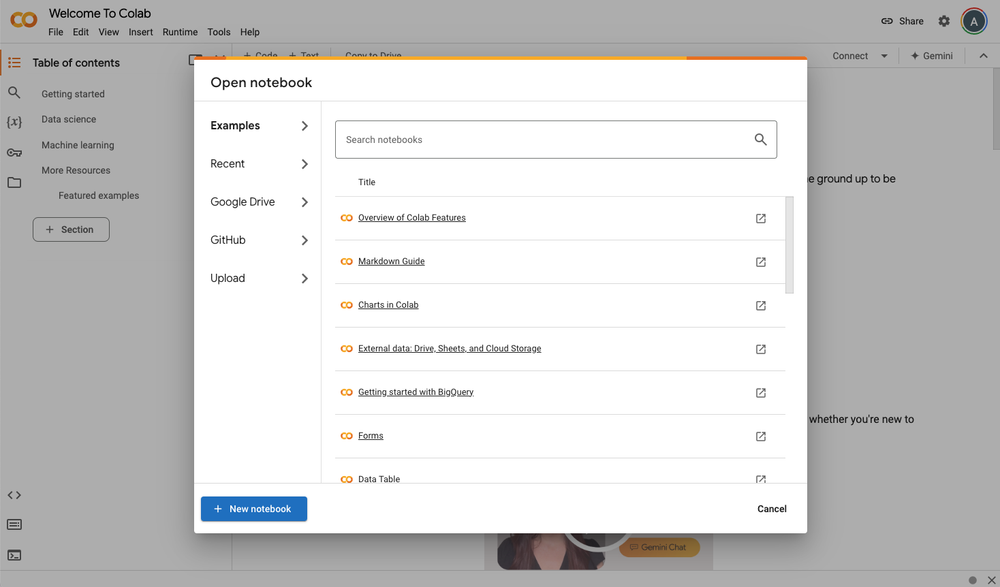Click the Search notebooks input field
This screenshot has height=587, width=1000.
pyautogui.click(x=556, y=140)
